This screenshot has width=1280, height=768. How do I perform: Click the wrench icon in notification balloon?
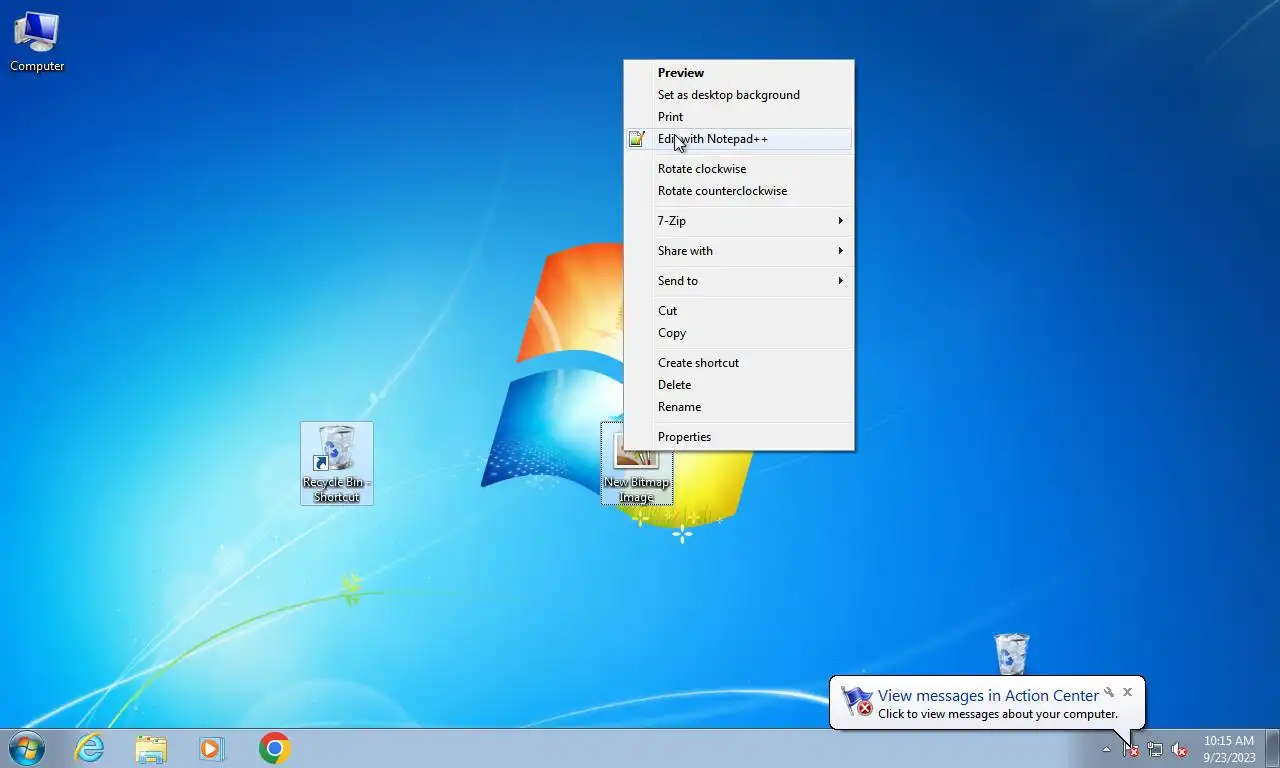[x=1109, y=692]
